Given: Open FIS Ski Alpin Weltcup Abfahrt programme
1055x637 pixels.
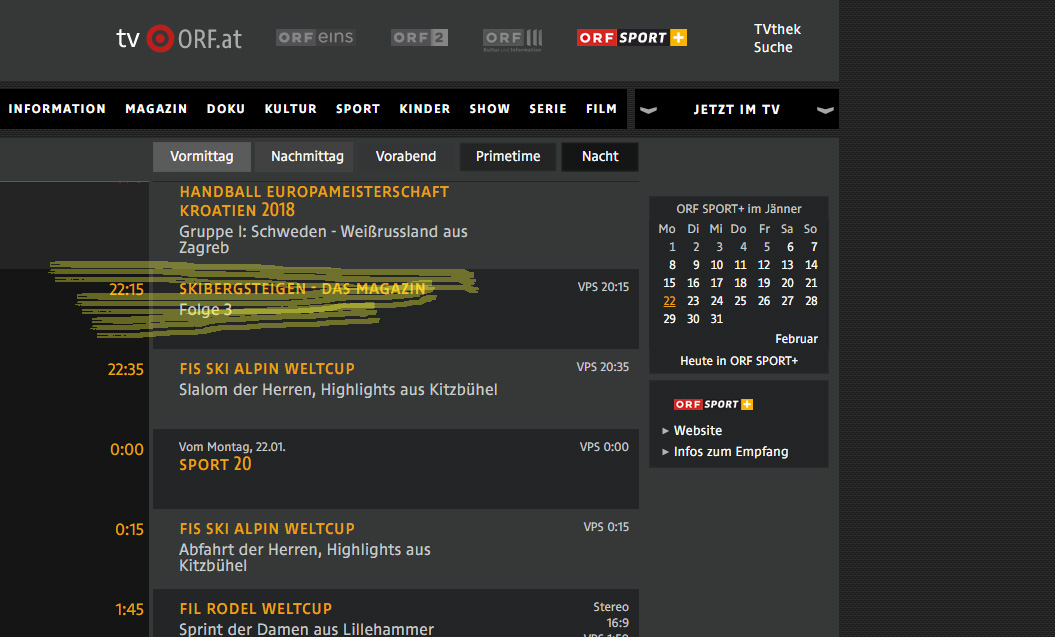Looking at the screenshot, I should pyautogui.click(x=267, y=529).
